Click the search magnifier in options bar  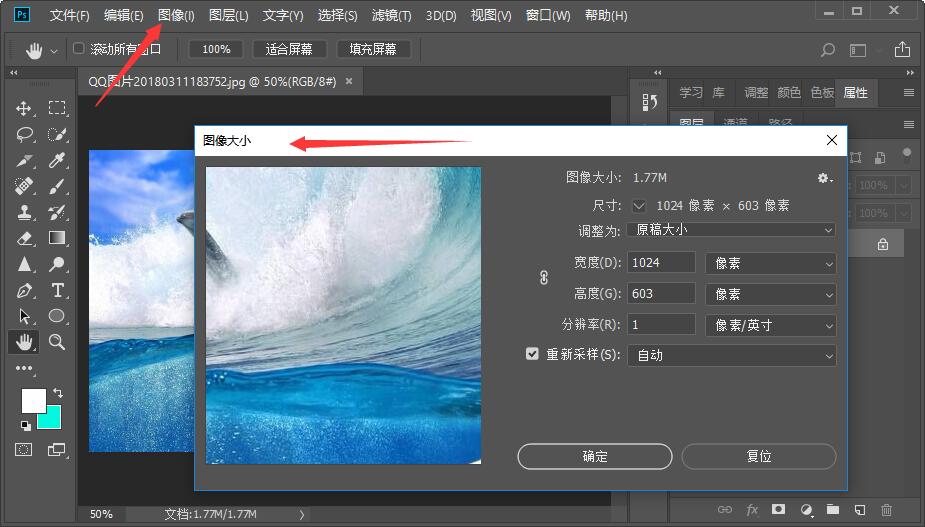click(828, 50)
